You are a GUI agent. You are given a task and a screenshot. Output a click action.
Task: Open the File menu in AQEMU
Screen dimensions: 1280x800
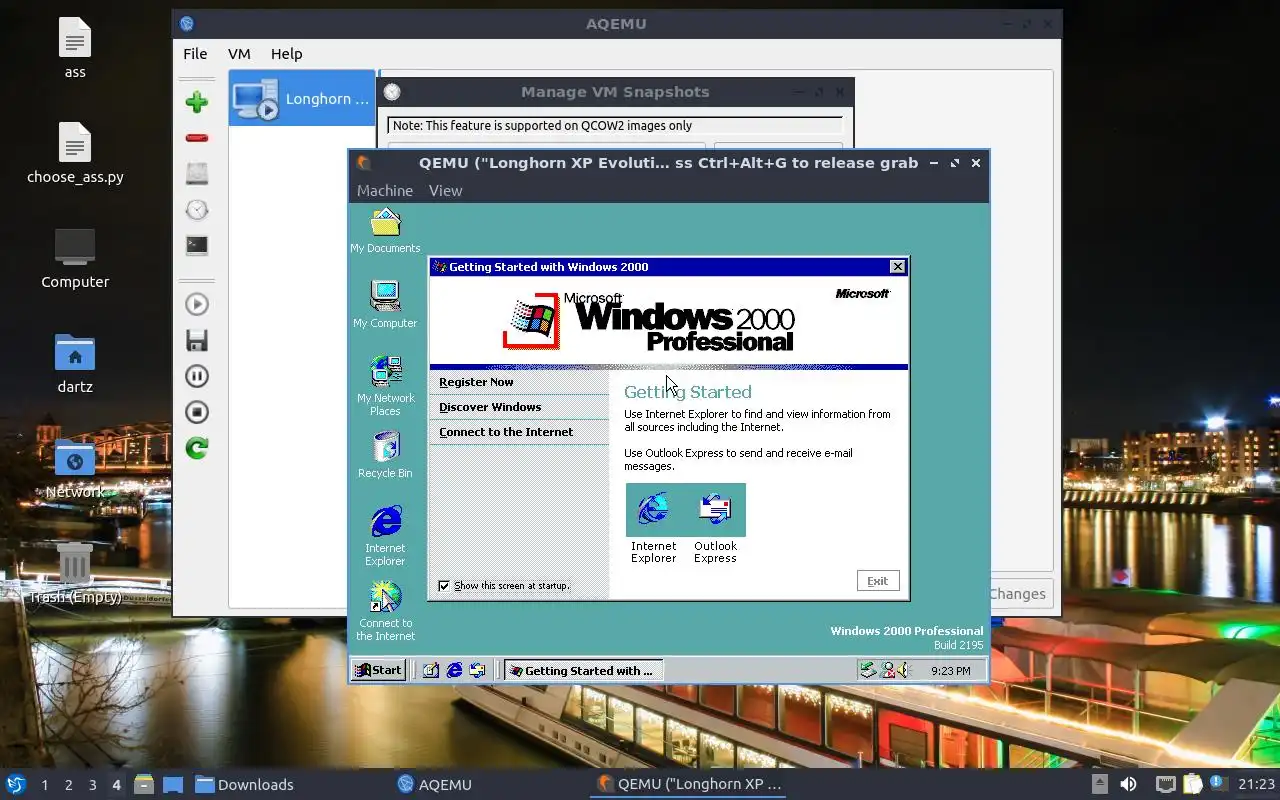(195, 54)
